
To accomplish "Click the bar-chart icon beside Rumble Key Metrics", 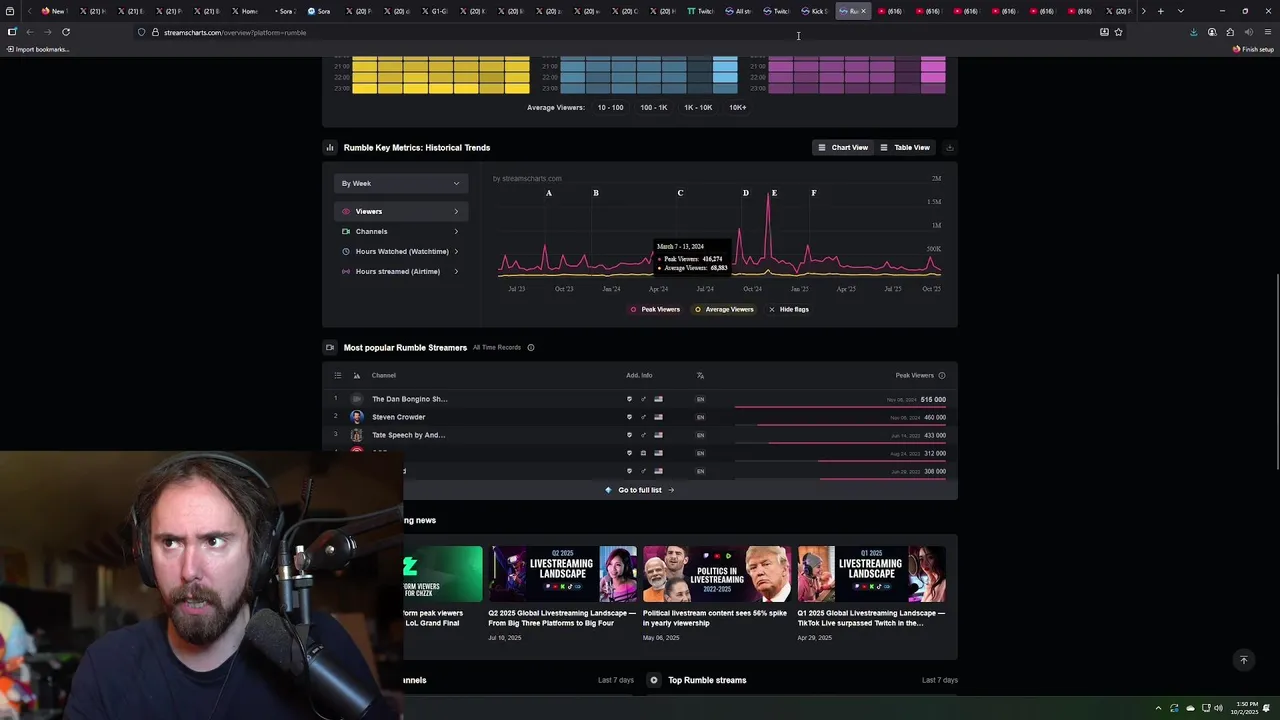I will tap(330, 148).
